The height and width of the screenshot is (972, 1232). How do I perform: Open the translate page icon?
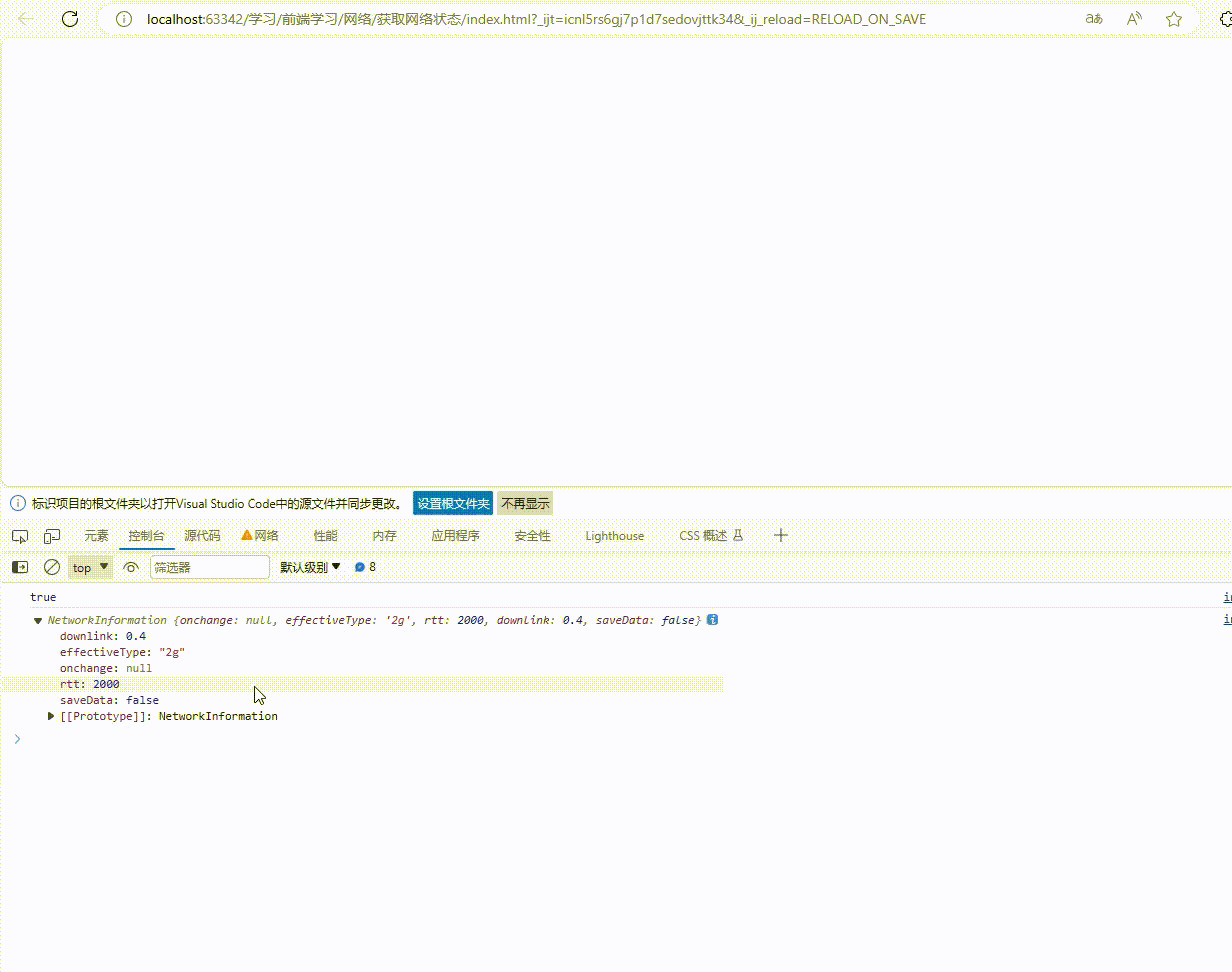(x=1094, y=19)
